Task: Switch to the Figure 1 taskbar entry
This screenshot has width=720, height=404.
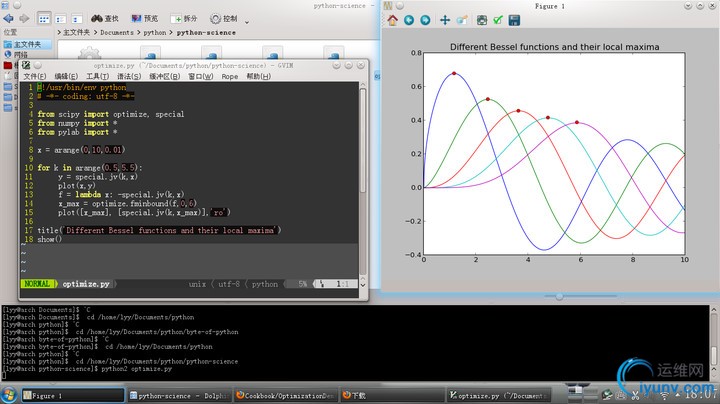Action: 73,396
